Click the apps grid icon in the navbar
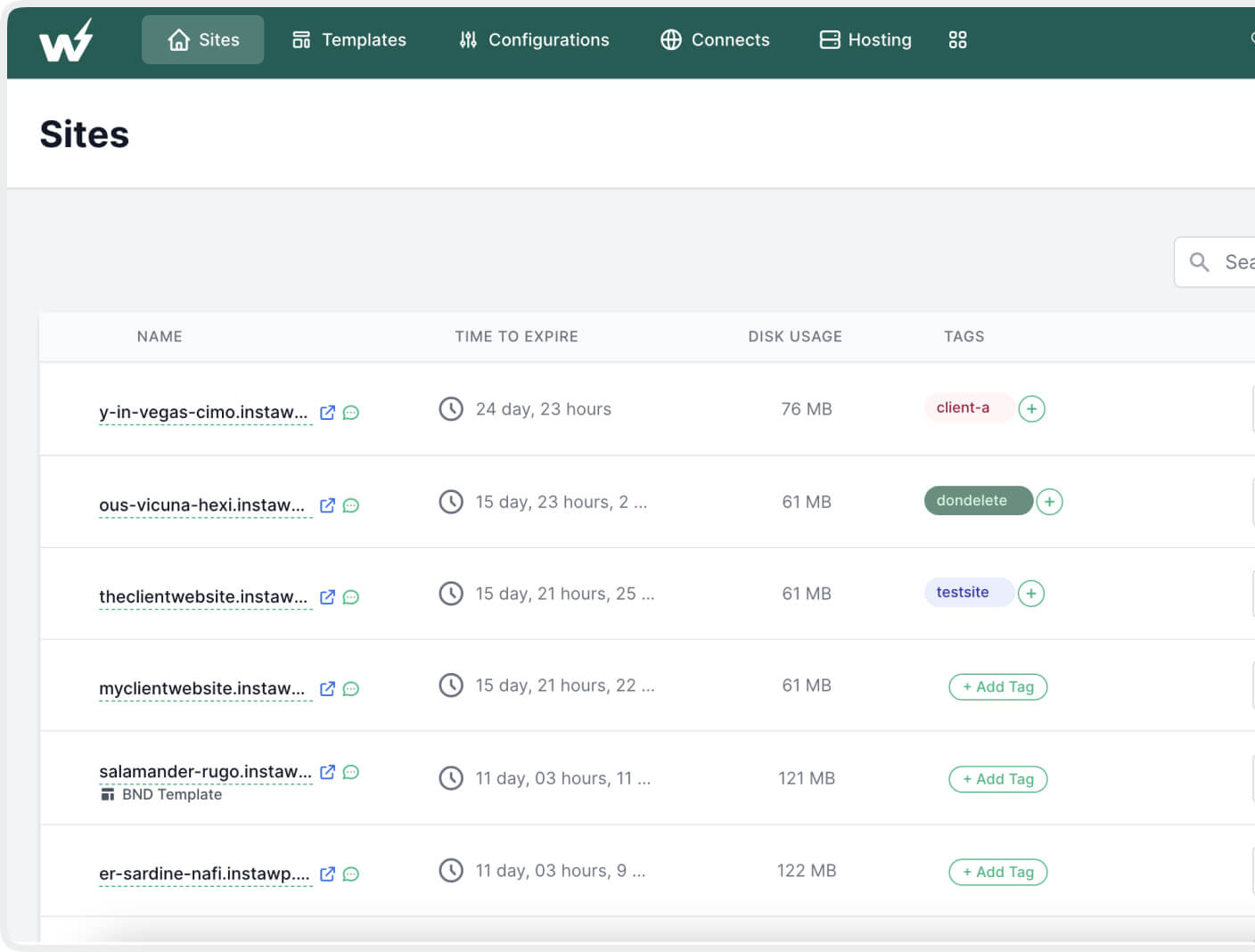 (x=957, y=39)
